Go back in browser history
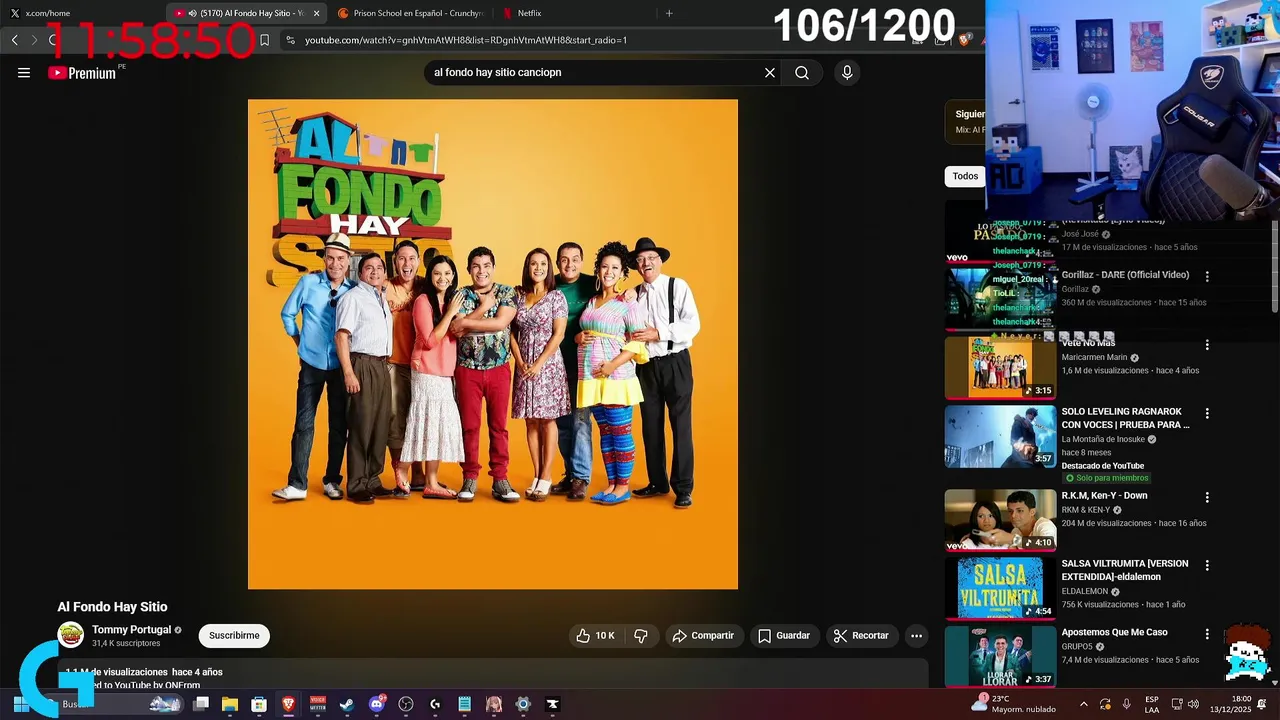This screenshot has width=1280, height=720. coord(14,40)
